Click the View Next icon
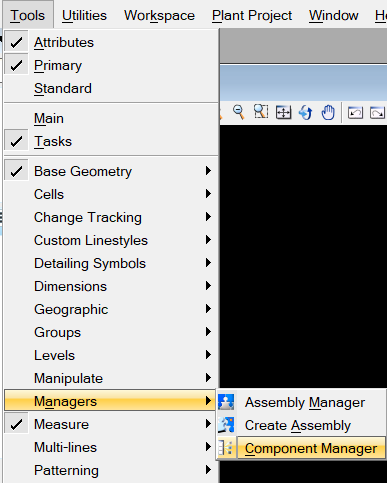This screenshot has width=387, height=483. pos(378,113)
